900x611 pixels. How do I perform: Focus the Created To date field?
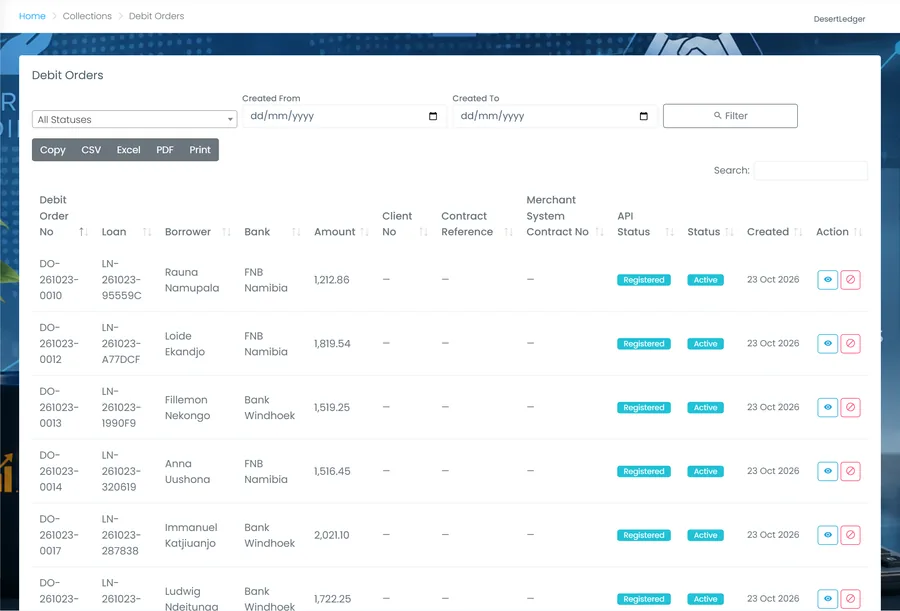coord(554,116)
